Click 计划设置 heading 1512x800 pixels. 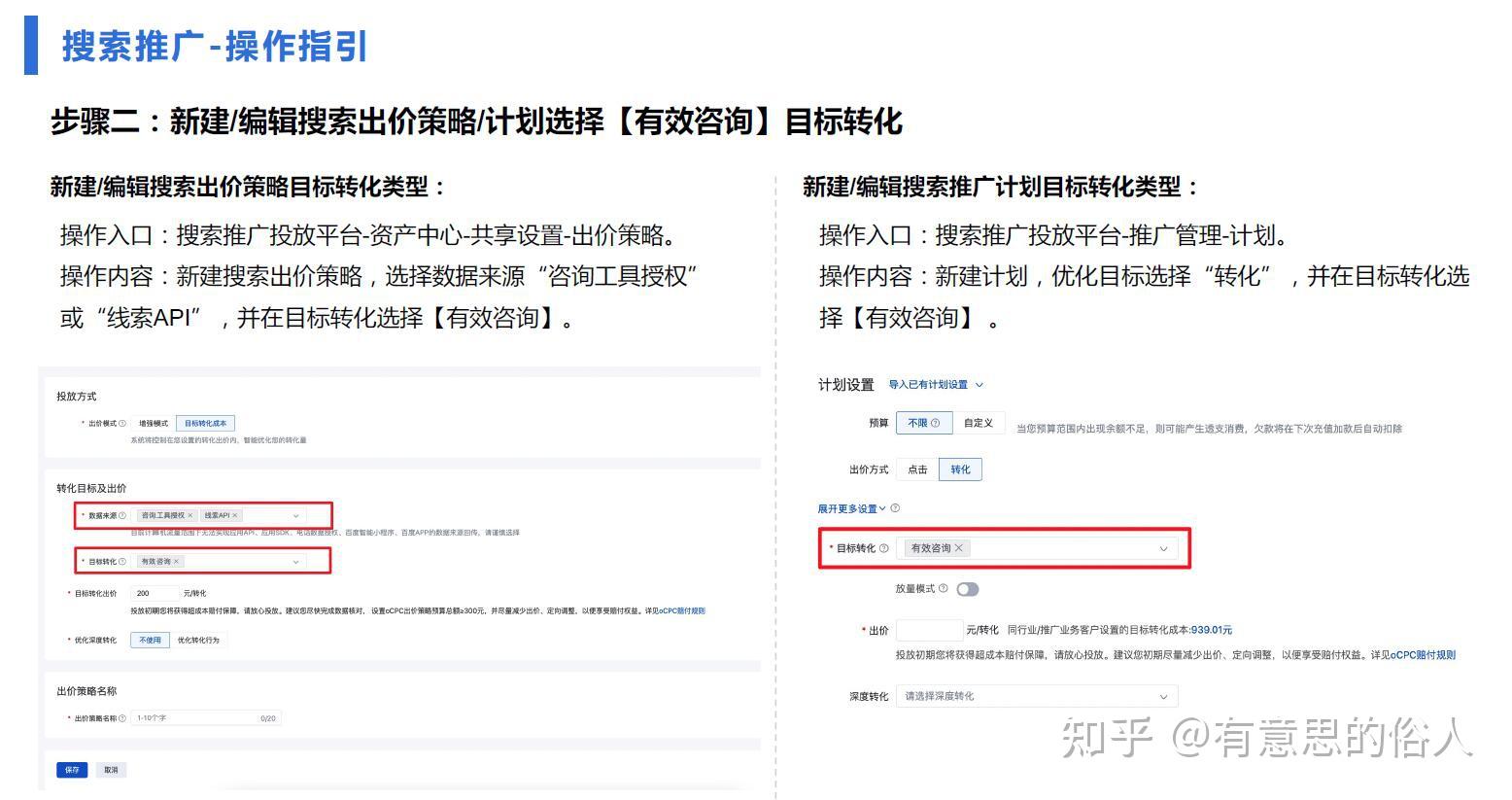point(846,385)
